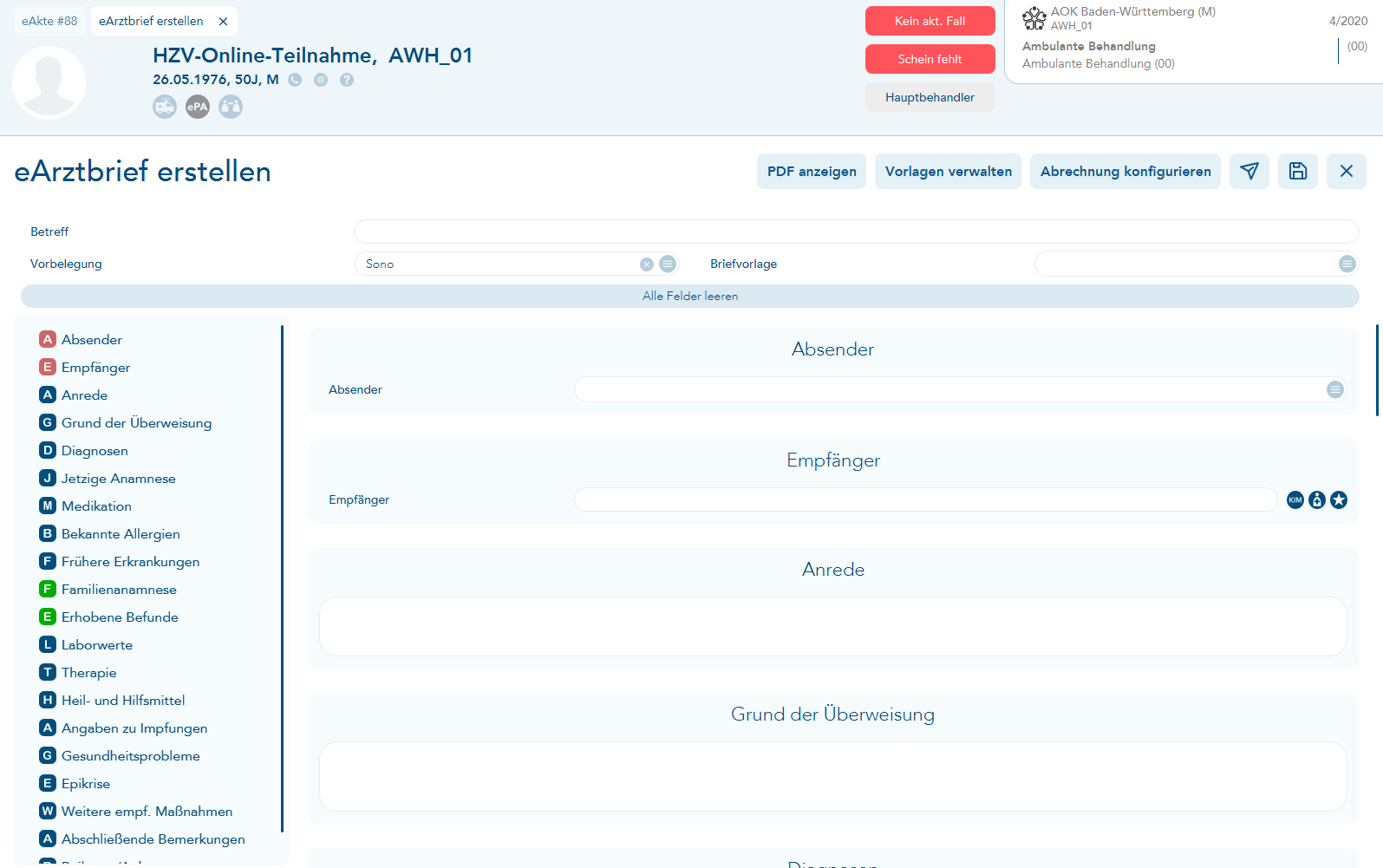Click the question mark icon in patient header

[x=347, y=80]
